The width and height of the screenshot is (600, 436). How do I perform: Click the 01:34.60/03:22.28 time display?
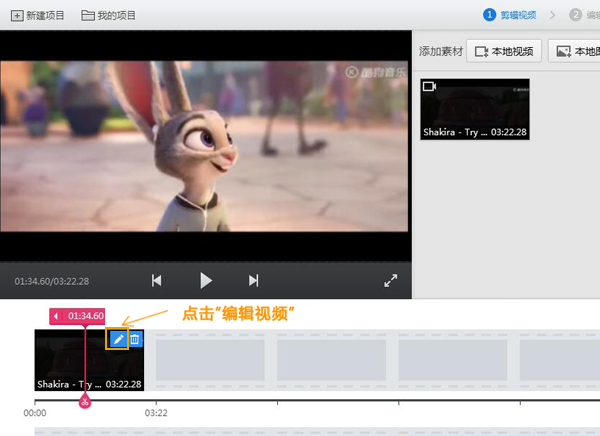(52, 281)
